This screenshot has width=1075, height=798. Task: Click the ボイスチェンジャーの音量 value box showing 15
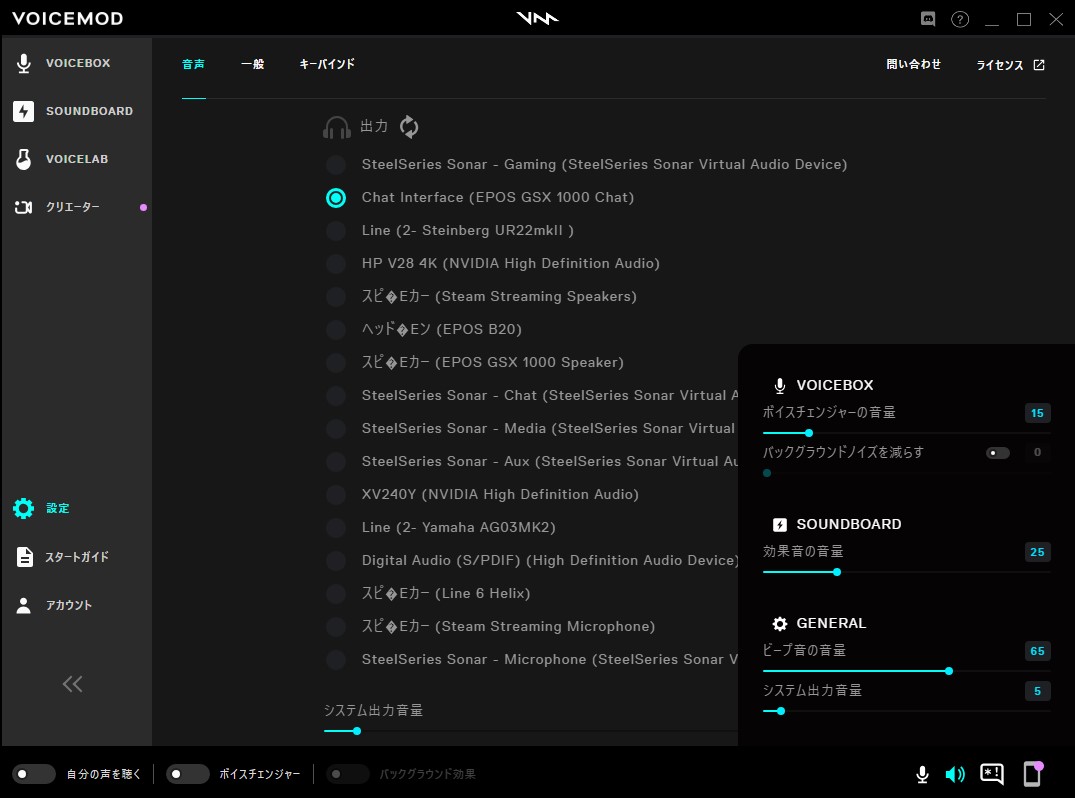point(1037,413)
